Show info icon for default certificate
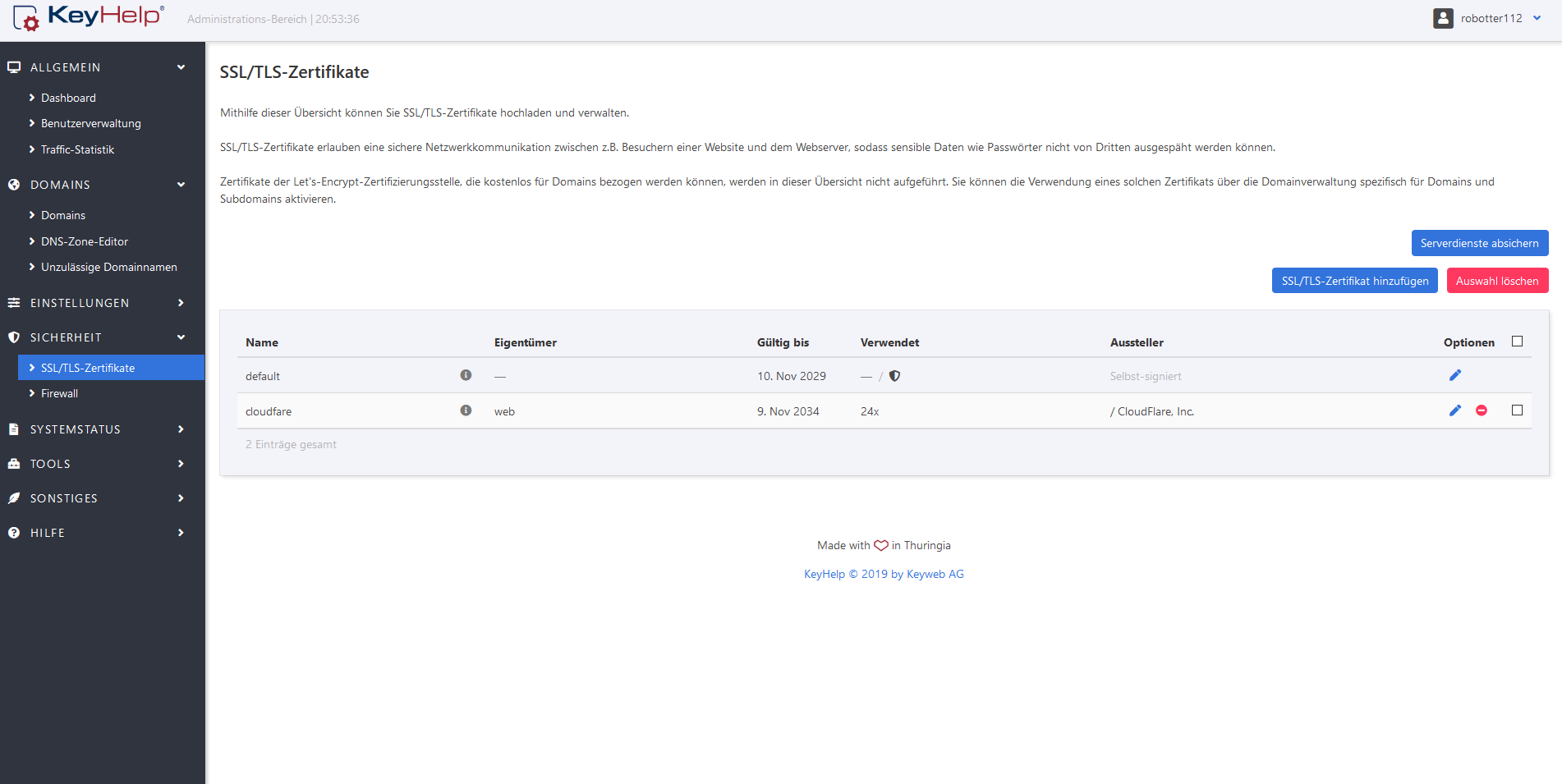This screenshot has width=1562, height=784. tap(466, 375)
